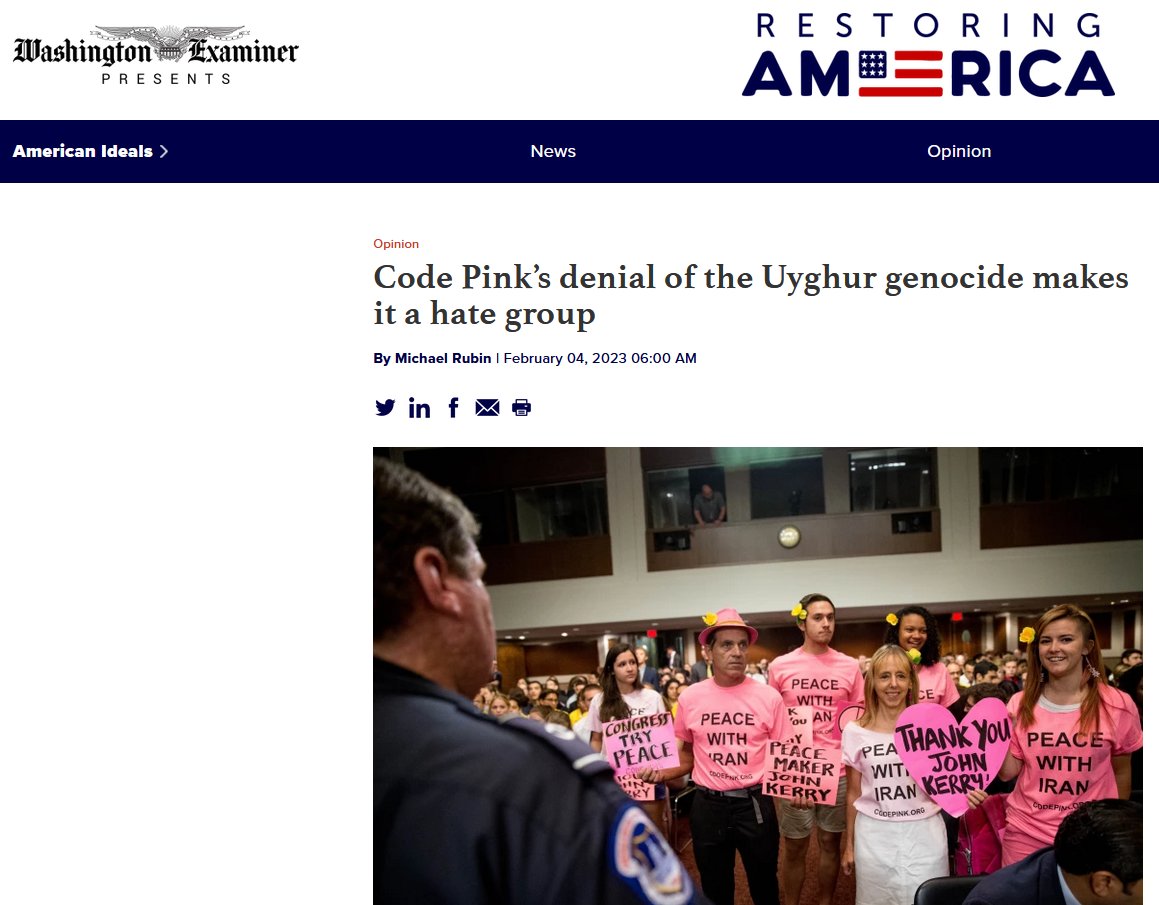Open the red Opinion category label
Image resolution: width=1159 pixels, height=905 pixels.
396,244
